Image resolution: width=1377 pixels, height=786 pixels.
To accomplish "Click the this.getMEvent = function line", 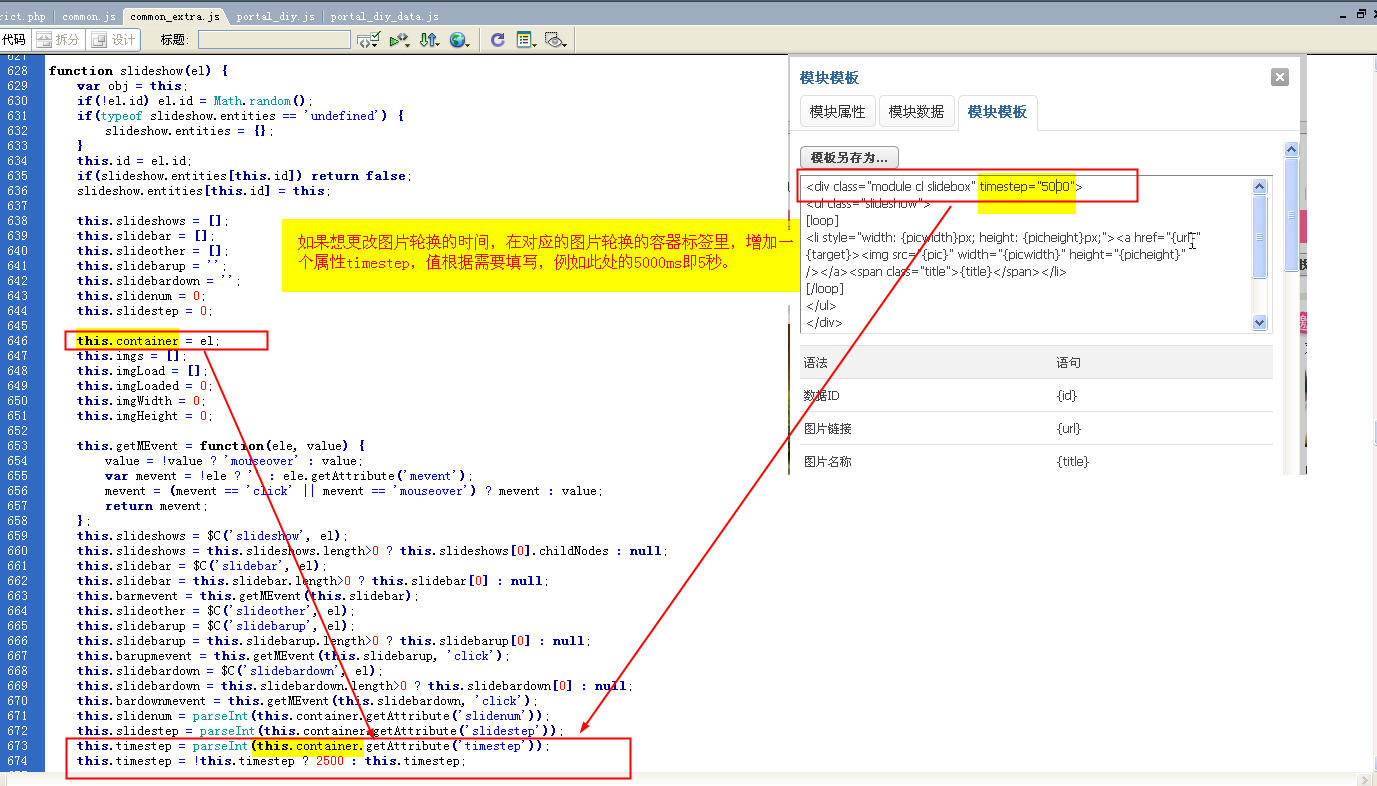I will click(x=221, y=446).
